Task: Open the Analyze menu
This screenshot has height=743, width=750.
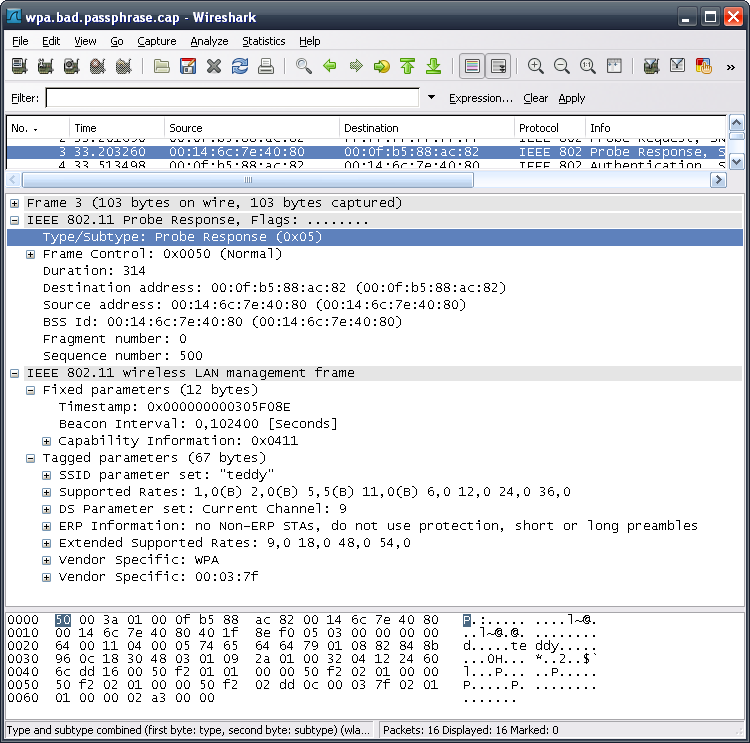Action: click(x=209, y=41)
